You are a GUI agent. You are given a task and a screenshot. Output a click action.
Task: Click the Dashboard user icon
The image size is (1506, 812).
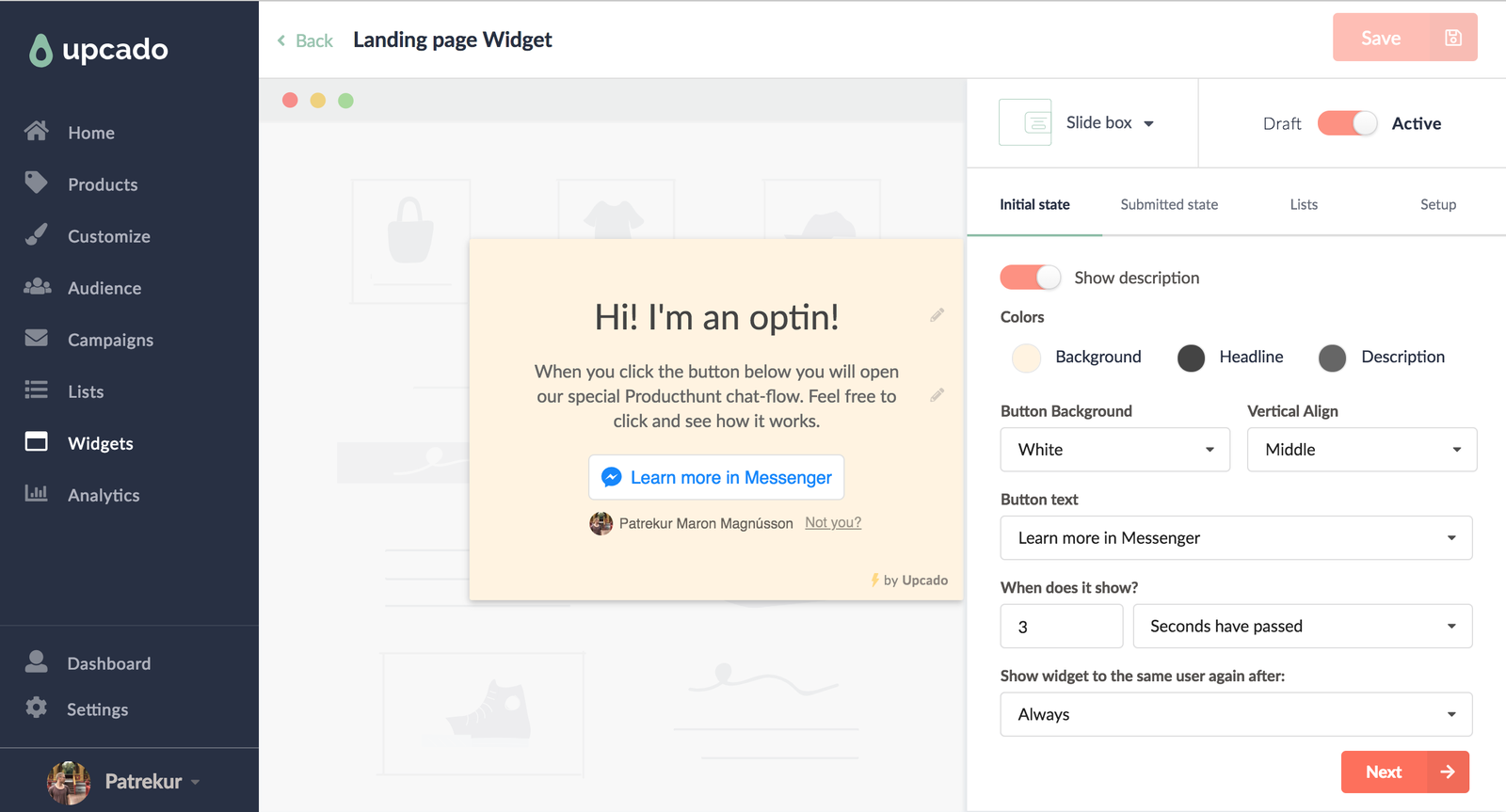(x=37, y=661)
